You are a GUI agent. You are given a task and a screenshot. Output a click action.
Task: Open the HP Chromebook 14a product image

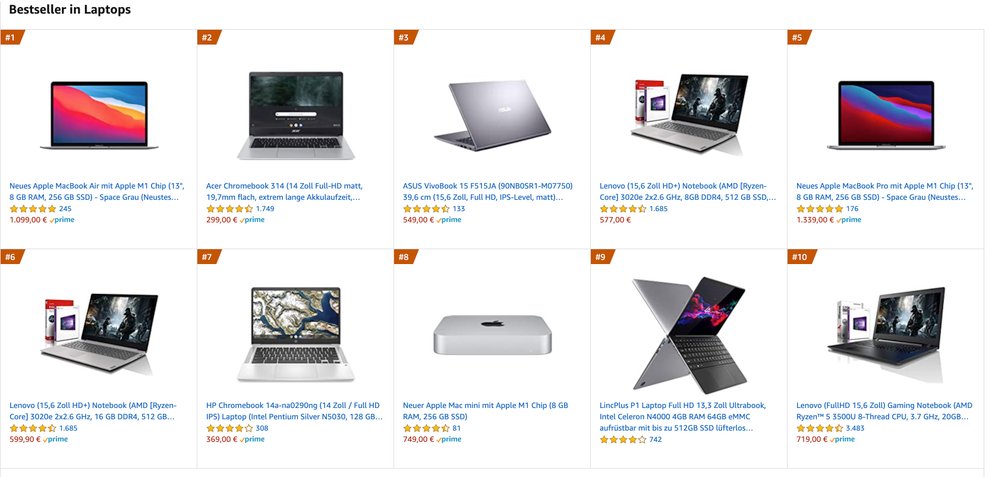coord(295,334)
